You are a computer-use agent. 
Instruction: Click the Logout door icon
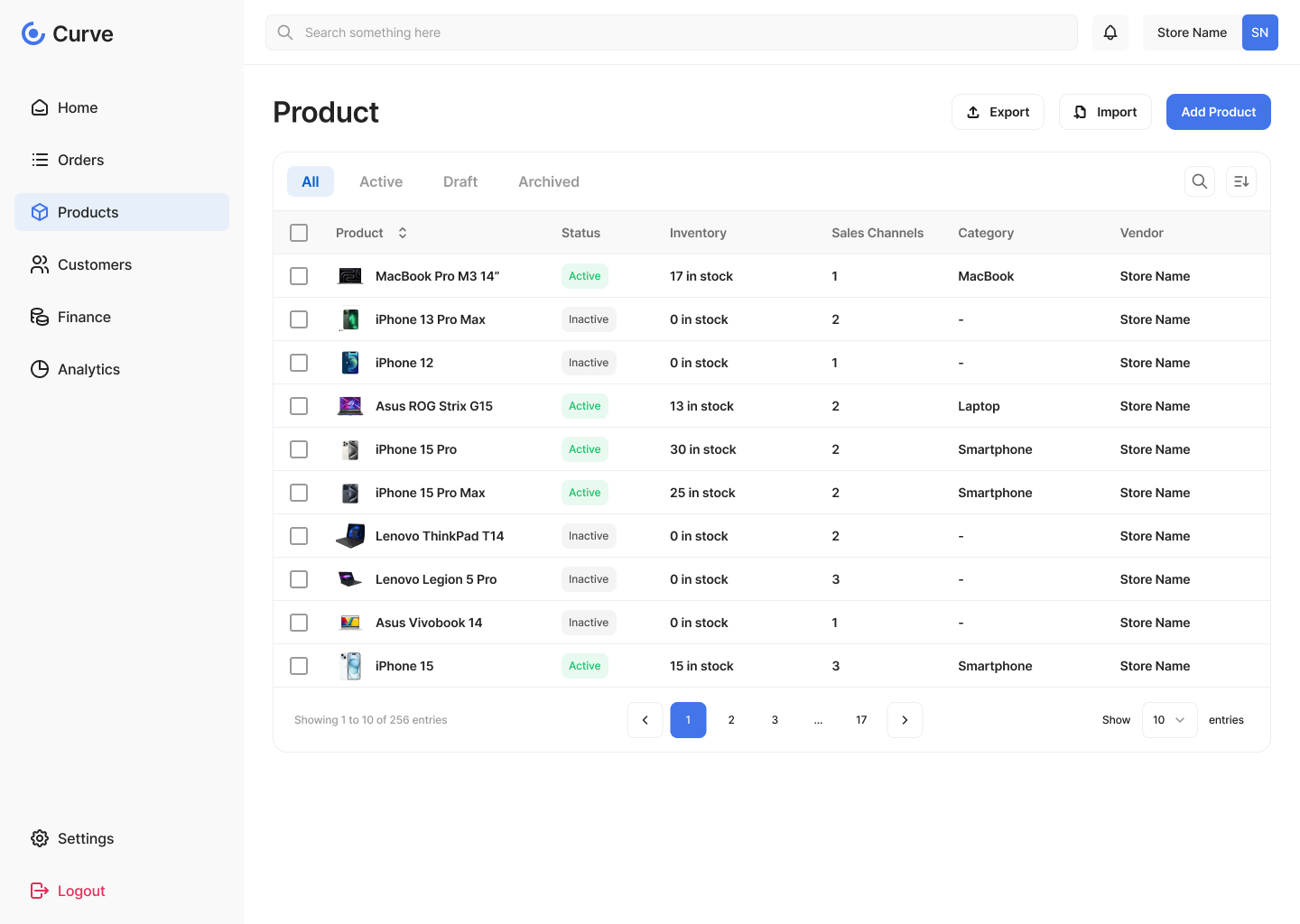pyautogui.click(x=40, y=891)
